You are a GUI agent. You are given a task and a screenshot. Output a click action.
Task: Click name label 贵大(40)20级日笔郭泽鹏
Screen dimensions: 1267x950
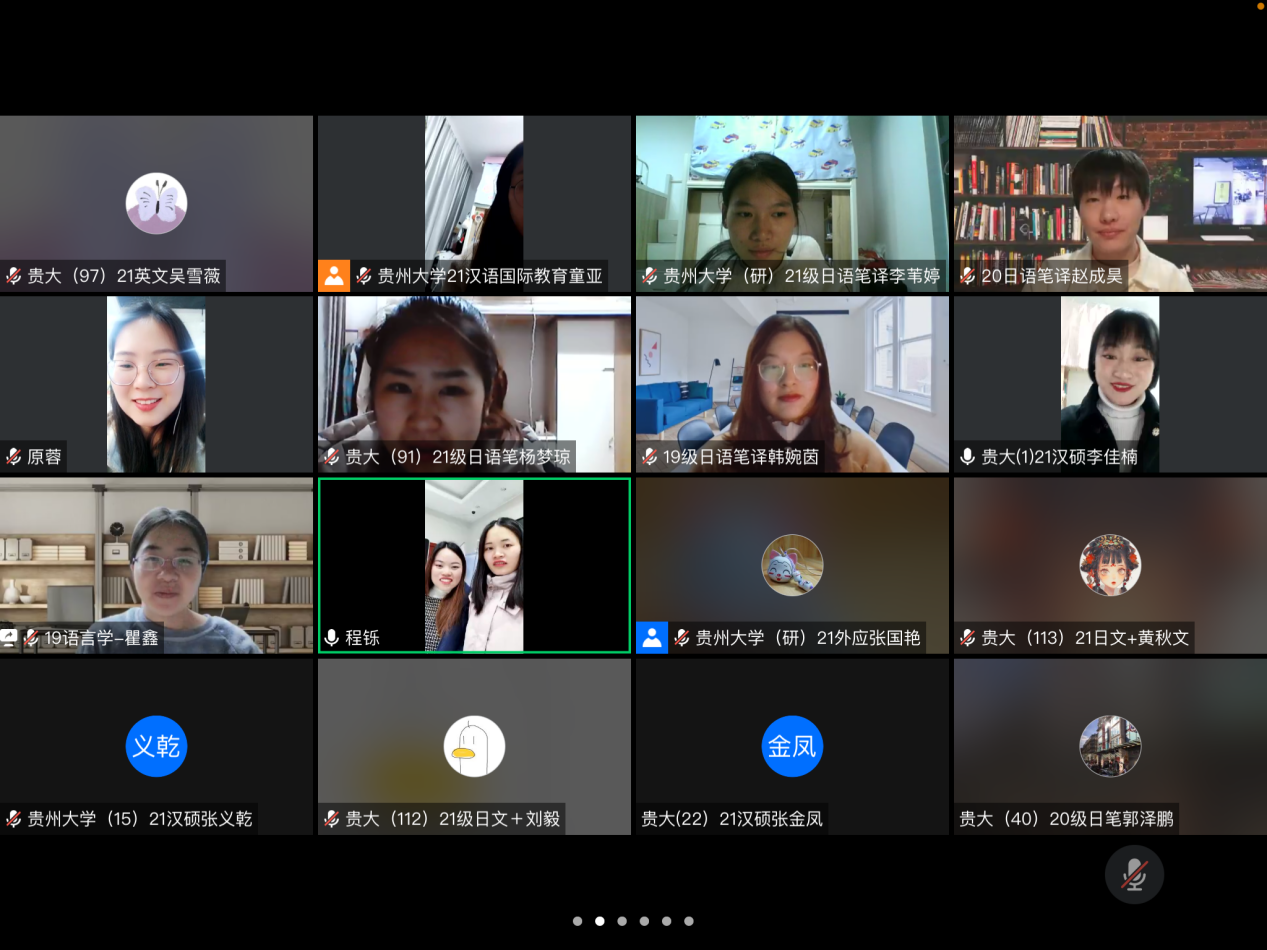click(1066, 819)
